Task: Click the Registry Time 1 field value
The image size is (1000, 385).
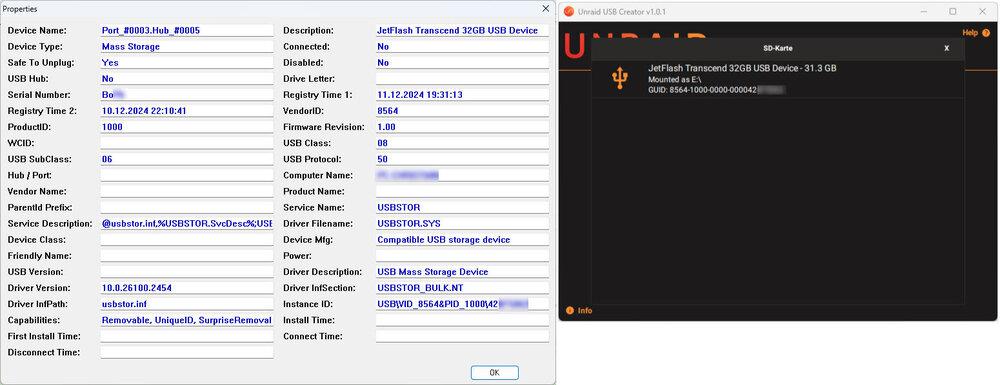Action: tap(462, 95)
